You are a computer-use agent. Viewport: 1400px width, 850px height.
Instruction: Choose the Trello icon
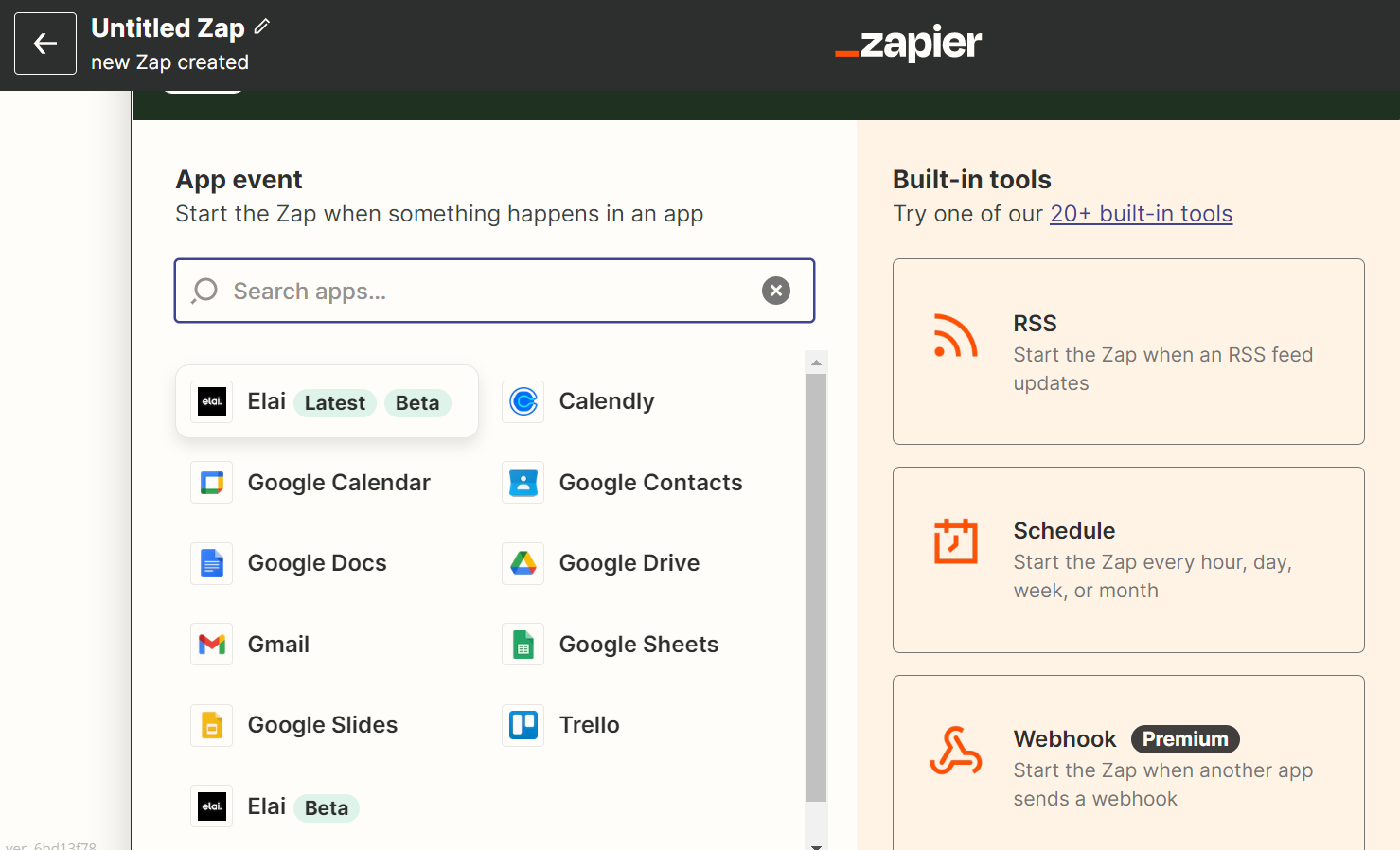tap(523, 725)
